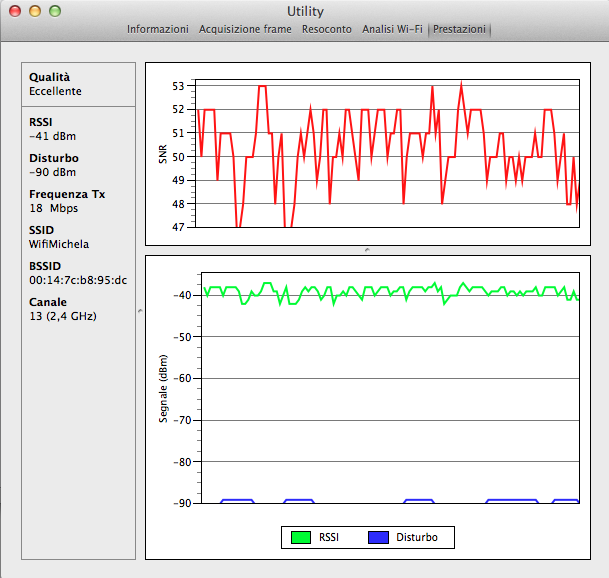Minimize the Utility window
Image resolution: width=609 pixels, height=578 pixels.
(x=35, y=11)
